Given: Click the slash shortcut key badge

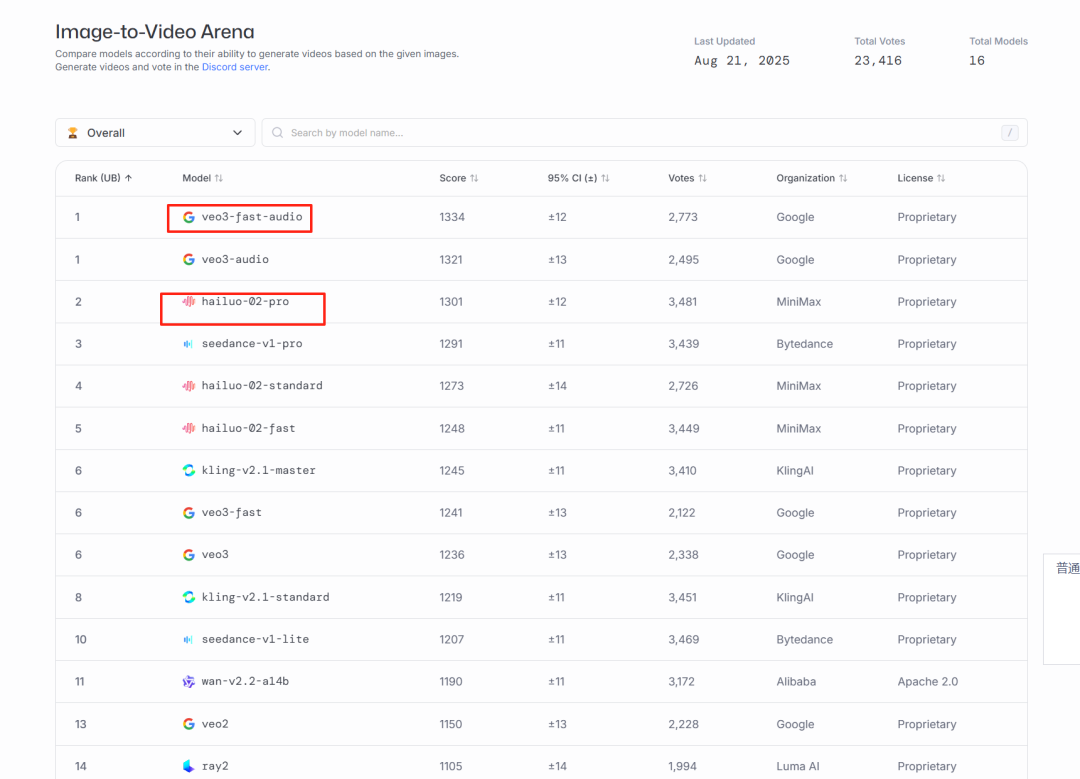Looking at the screenshot, I should click(x=1009, y=133).
